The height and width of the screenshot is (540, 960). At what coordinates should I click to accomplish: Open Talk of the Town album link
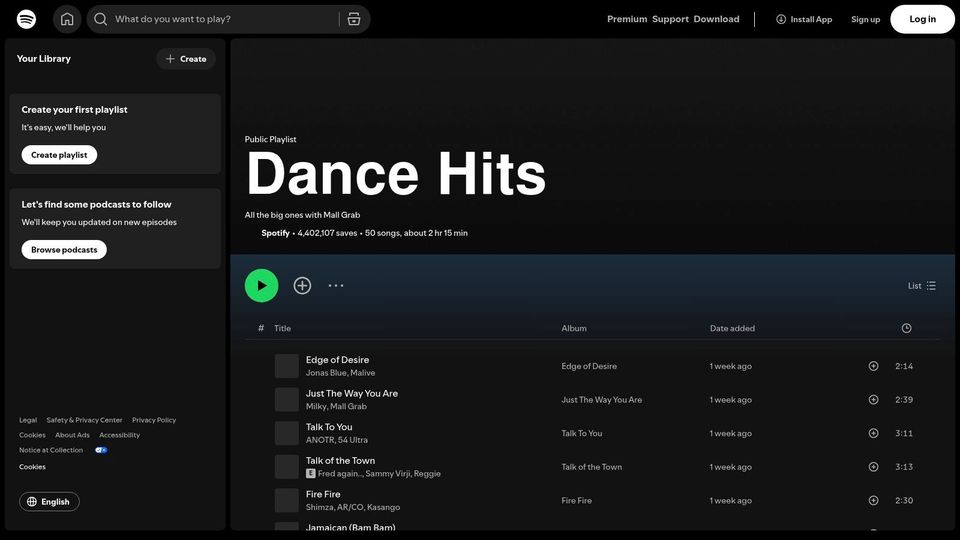(591, 467)
